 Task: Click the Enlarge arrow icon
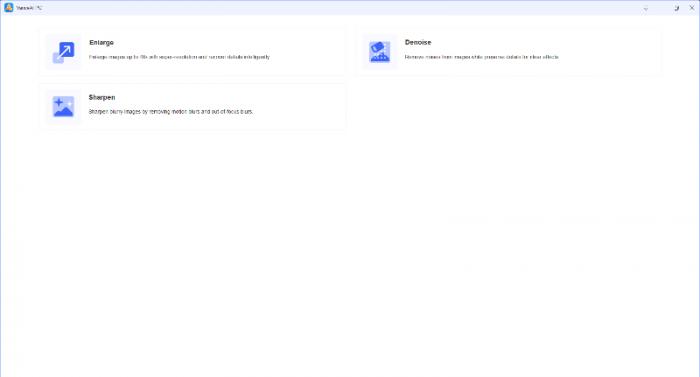[x=63, y=52]
